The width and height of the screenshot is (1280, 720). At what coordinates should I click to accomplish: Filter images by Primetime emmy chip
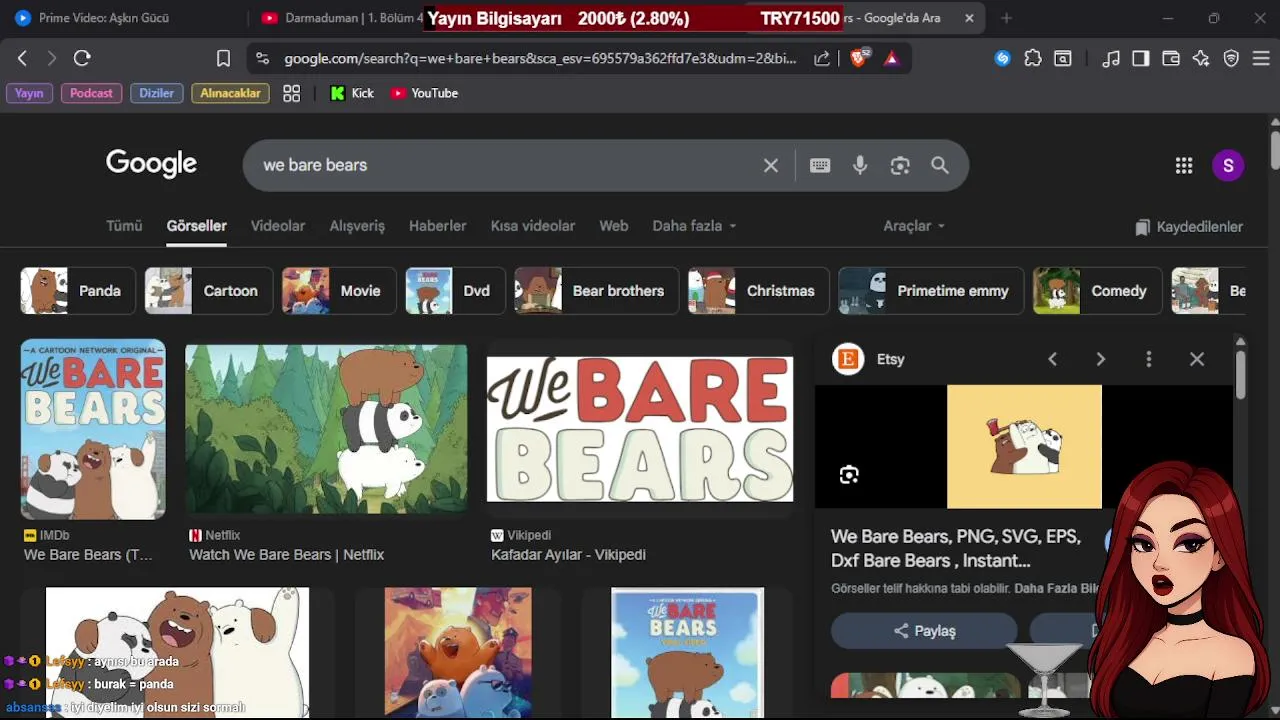[931, 291]
